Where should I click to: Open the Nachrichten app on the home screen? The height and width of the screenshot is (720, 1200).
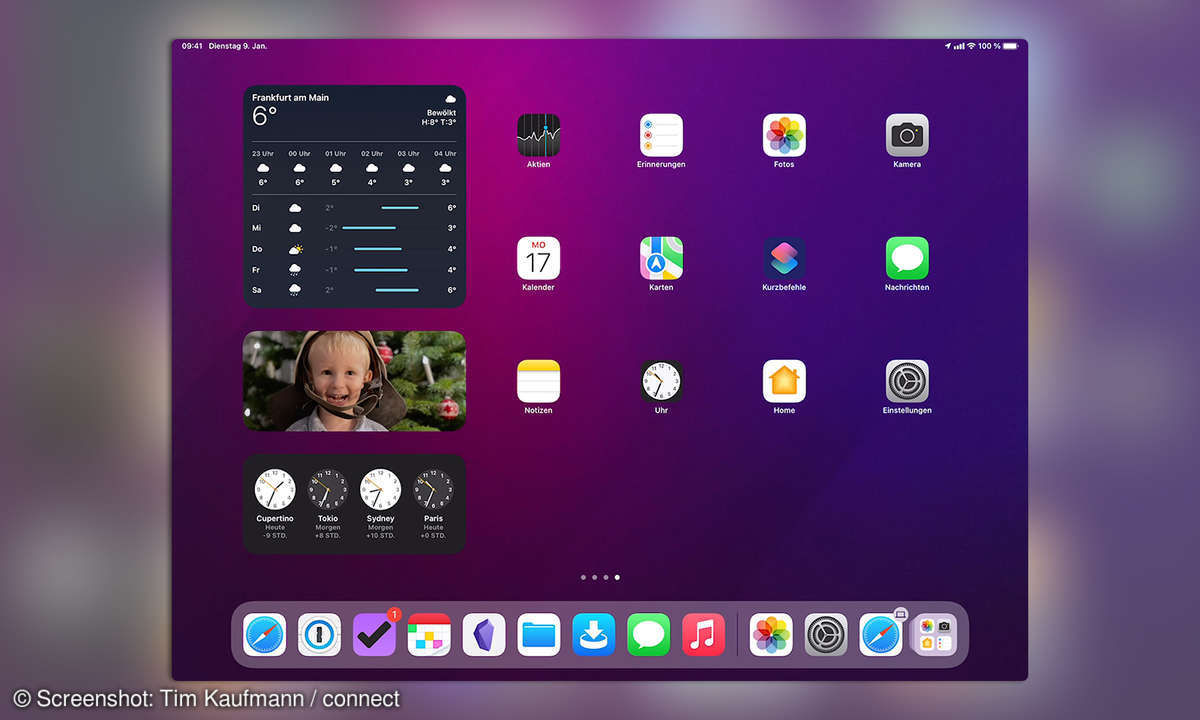(907, 258)
